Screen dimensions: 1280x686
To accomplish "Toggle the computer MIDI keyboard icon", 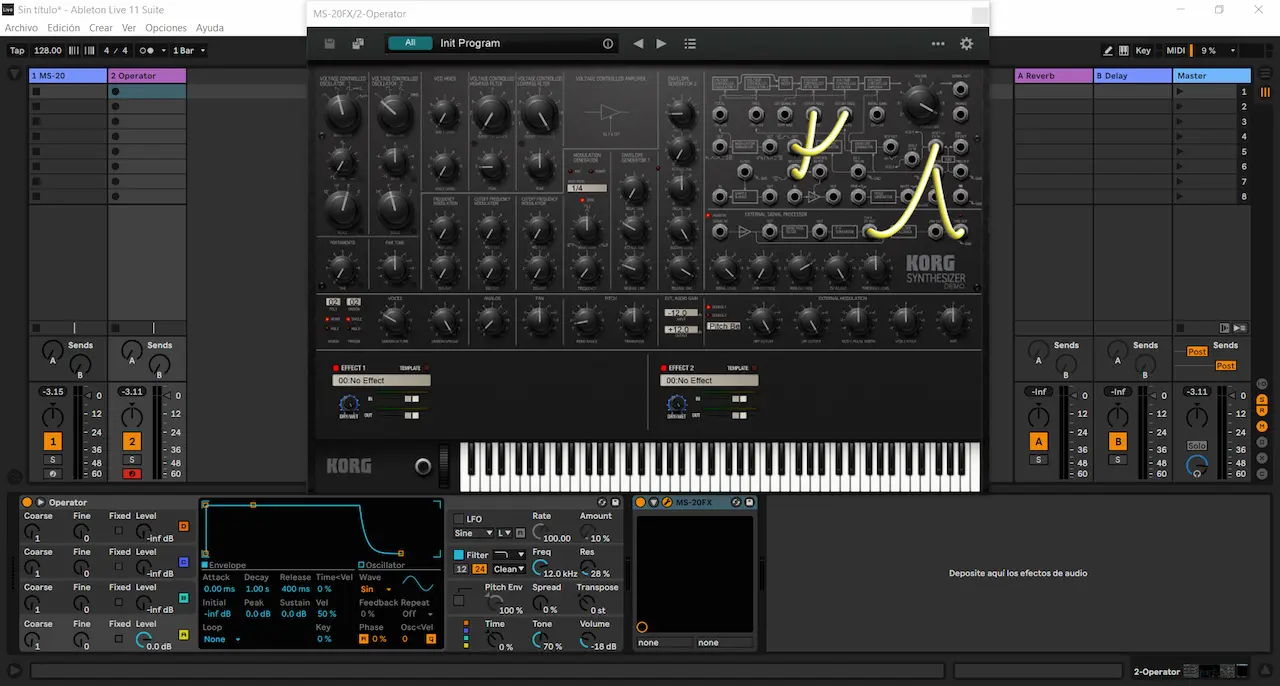I will (x=1124, y=50).
